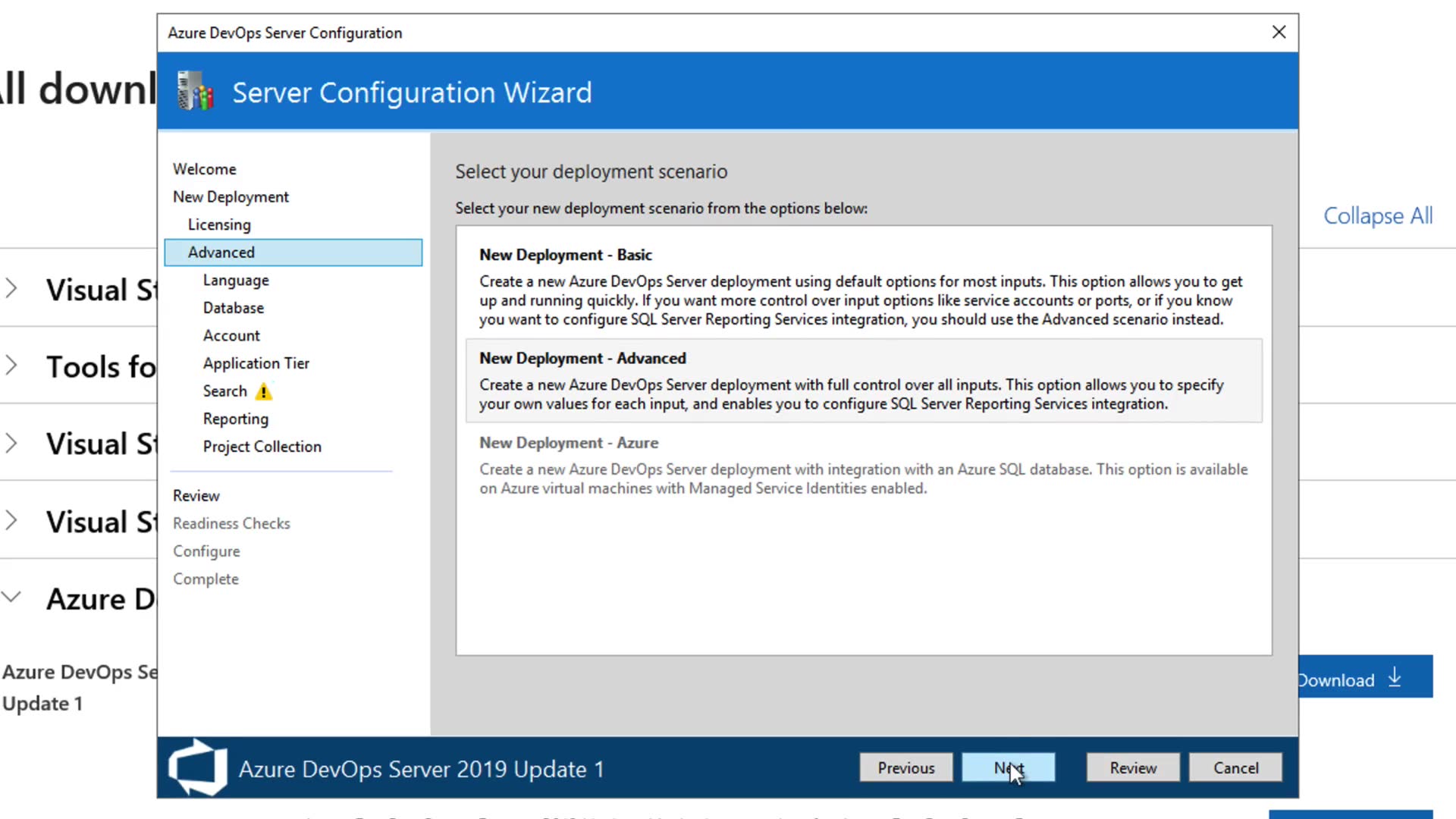This screenshot has height=819, width=1456.
Task: Select New Deployment - Advanced option
Action: tap(863, 381)
